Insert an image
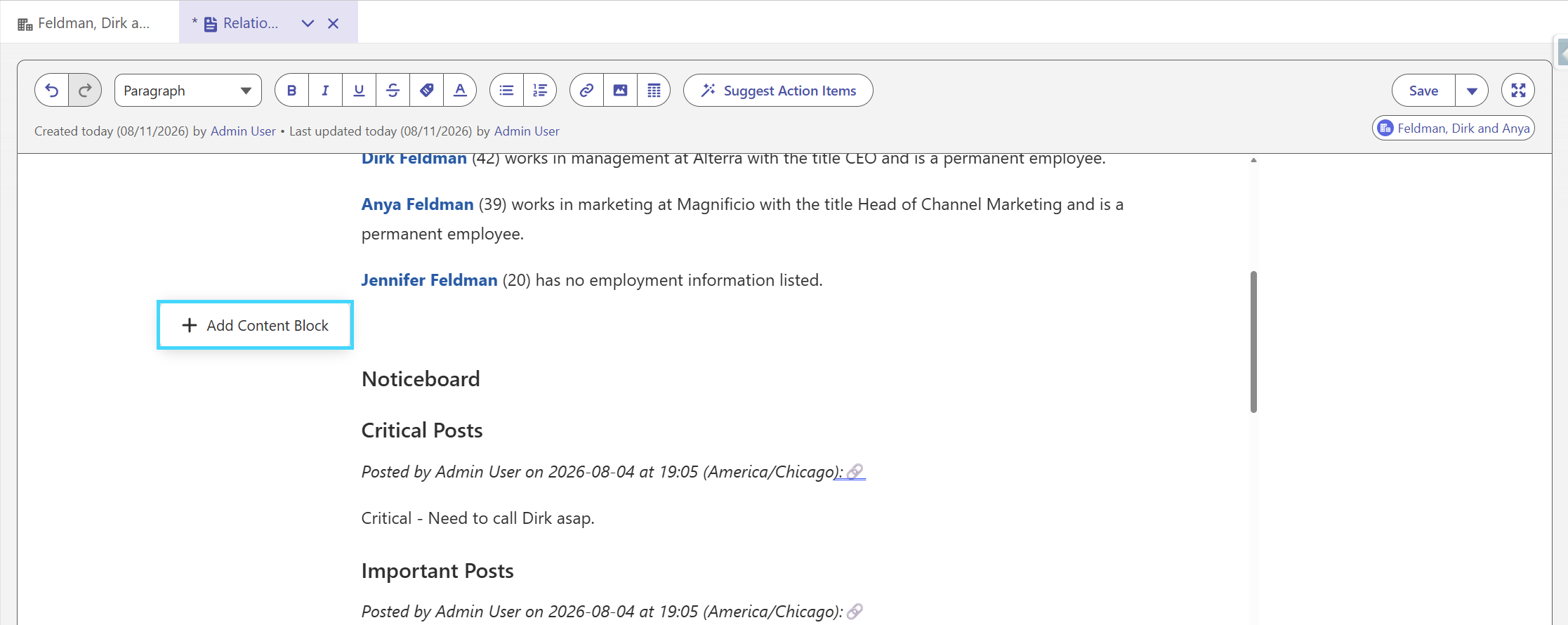 pyautogui.click(x=620, y=91)
